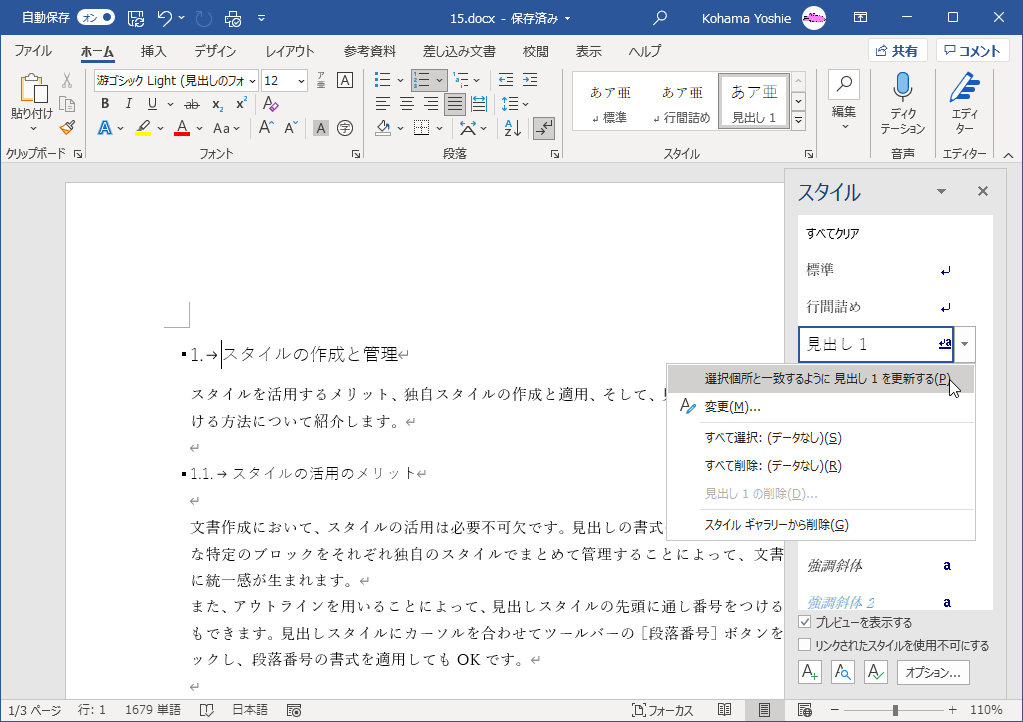Screen dimensions: 1023x722
Task: Open the font color dropdown arrow
Action: (200, 128)
